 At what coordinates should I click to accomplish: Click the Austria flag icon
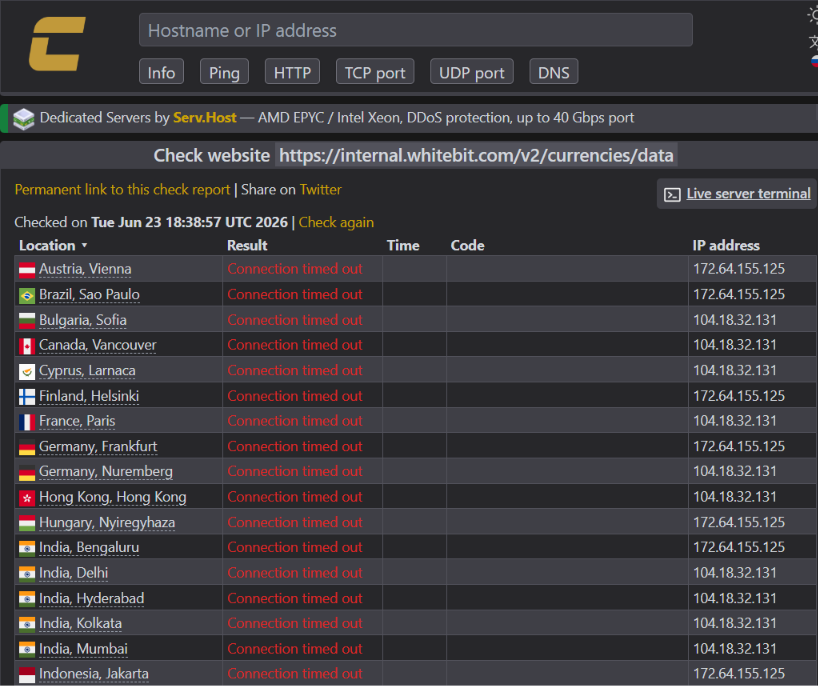pos(27,270)
